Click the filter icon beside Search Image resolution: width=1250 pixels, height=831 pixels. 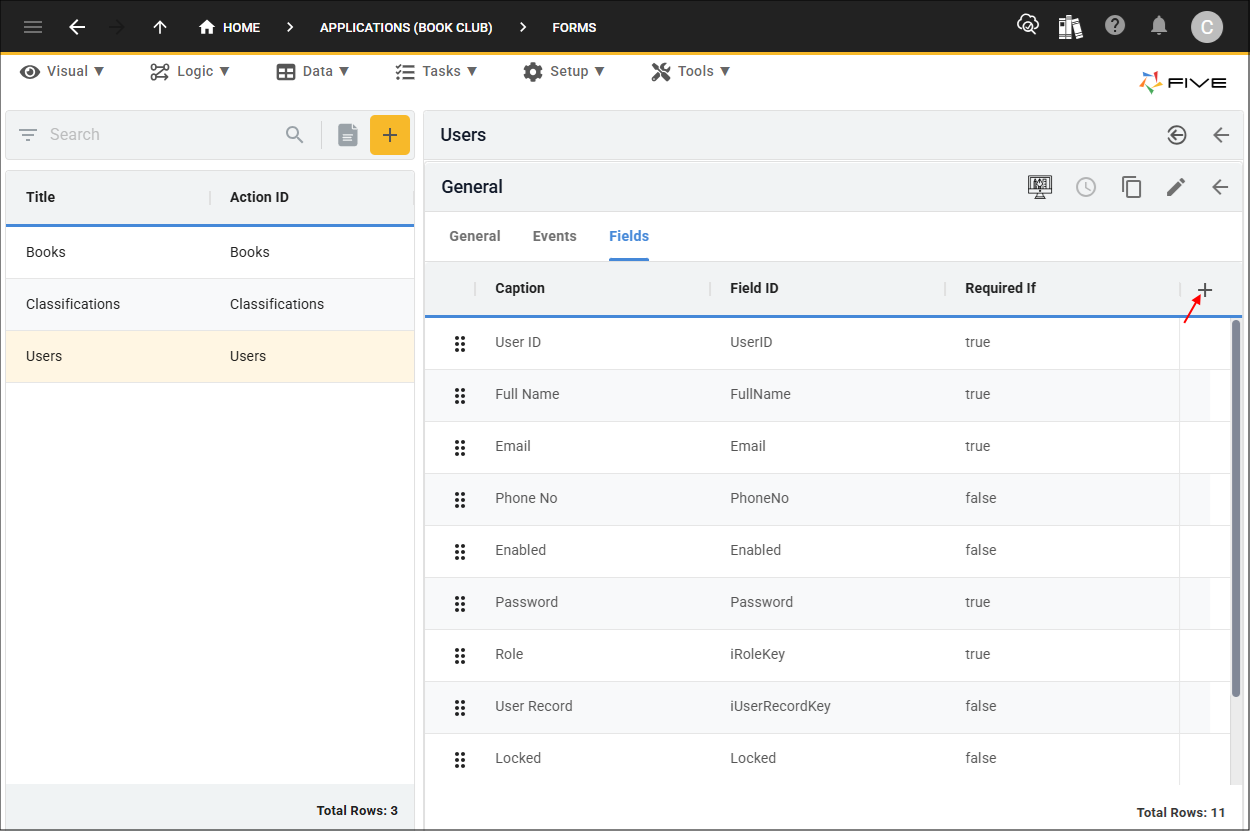pos(28,134)
